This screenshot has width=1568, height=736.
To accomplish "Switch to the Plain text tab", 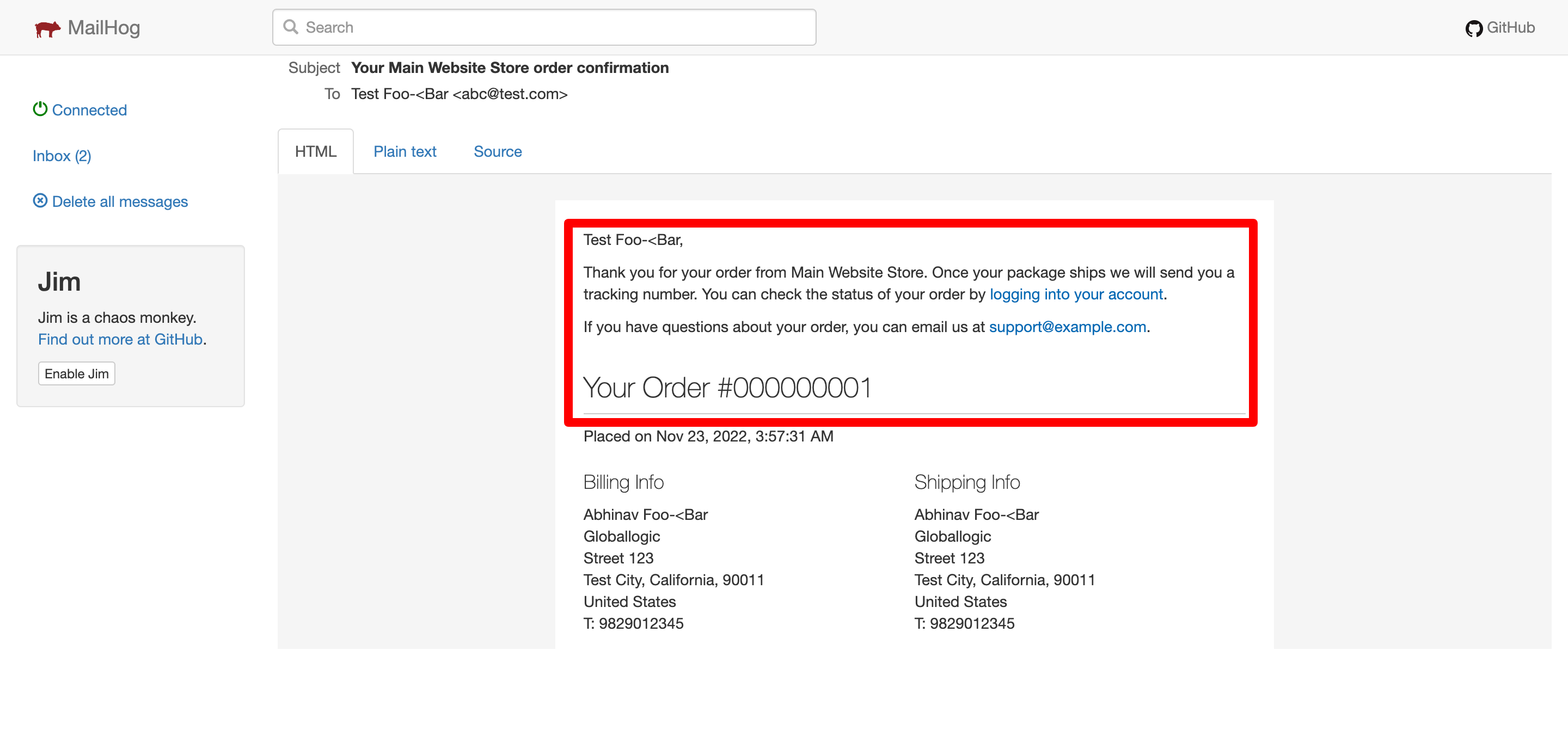I will (405, 151).
